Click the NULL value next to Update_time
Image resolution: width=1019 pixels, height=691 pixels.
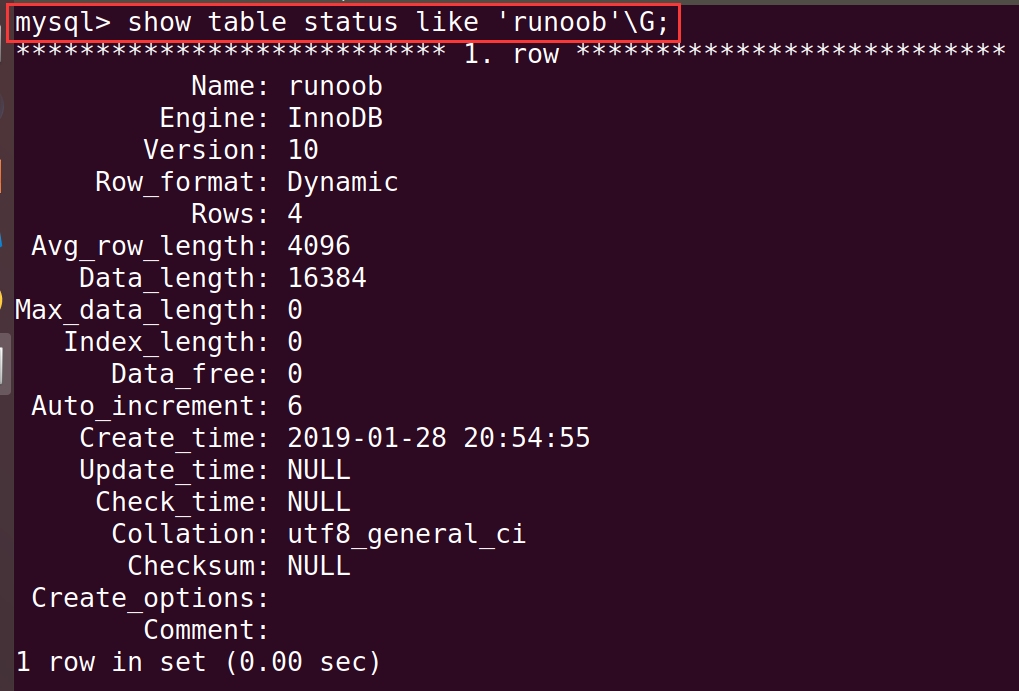coord(318,470)
